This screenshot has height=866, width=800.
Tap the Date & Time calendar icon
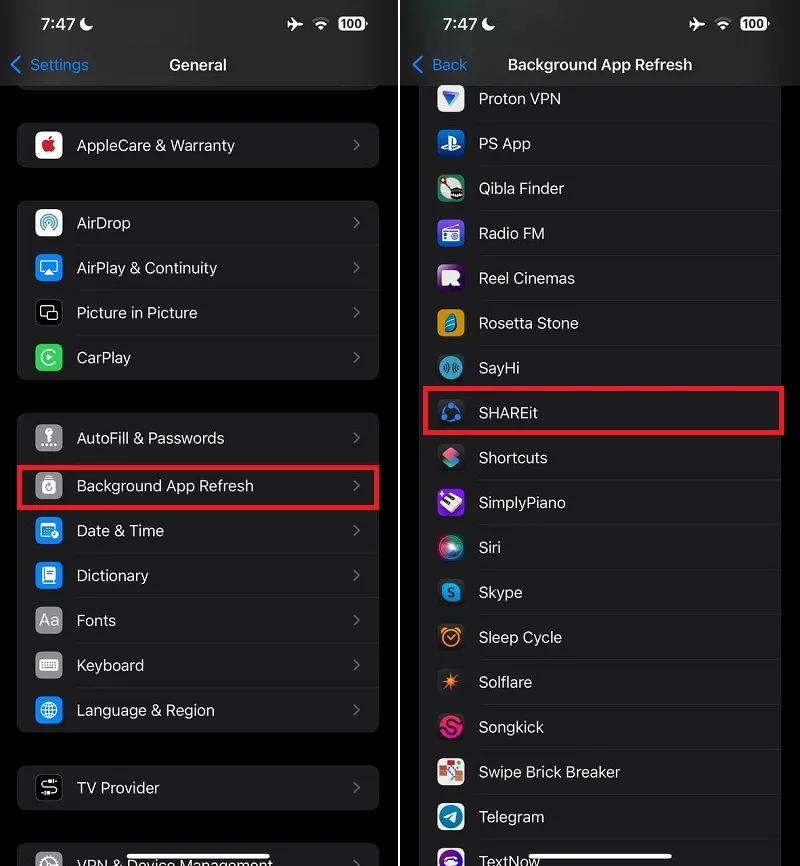(49, 531)
